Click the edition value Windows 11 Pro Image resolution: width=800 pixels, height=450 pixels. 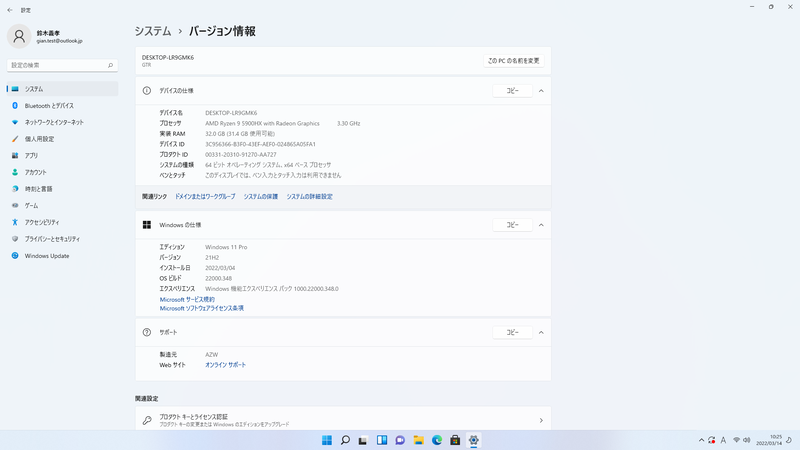(226, 247)
